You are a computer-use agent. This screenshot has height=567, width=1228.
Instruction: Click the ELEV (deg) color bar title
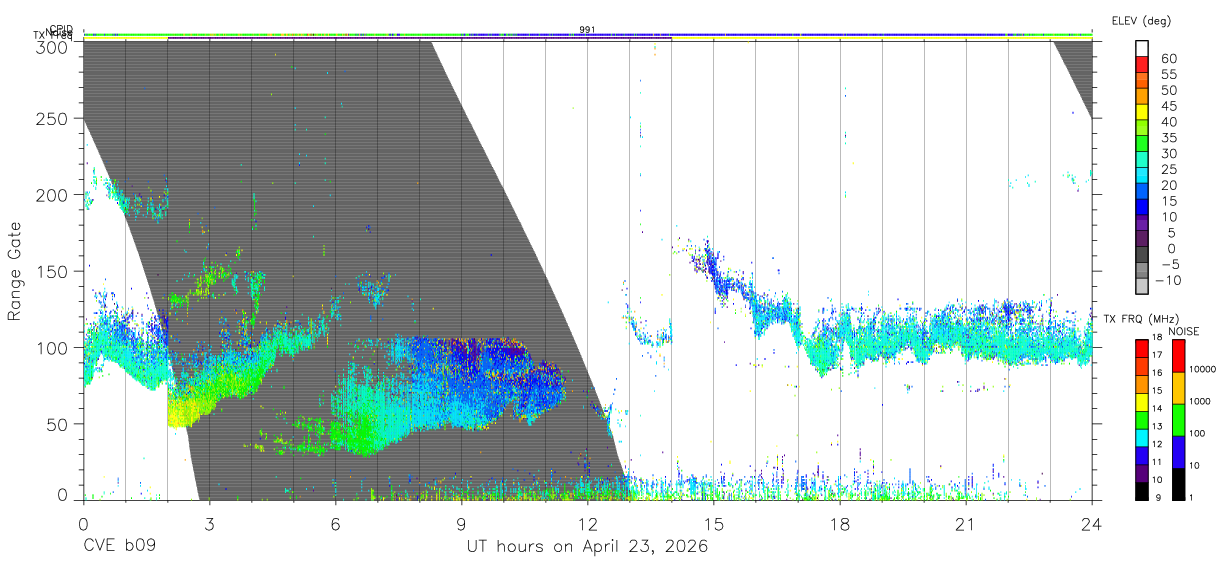tap(1141, 21)
